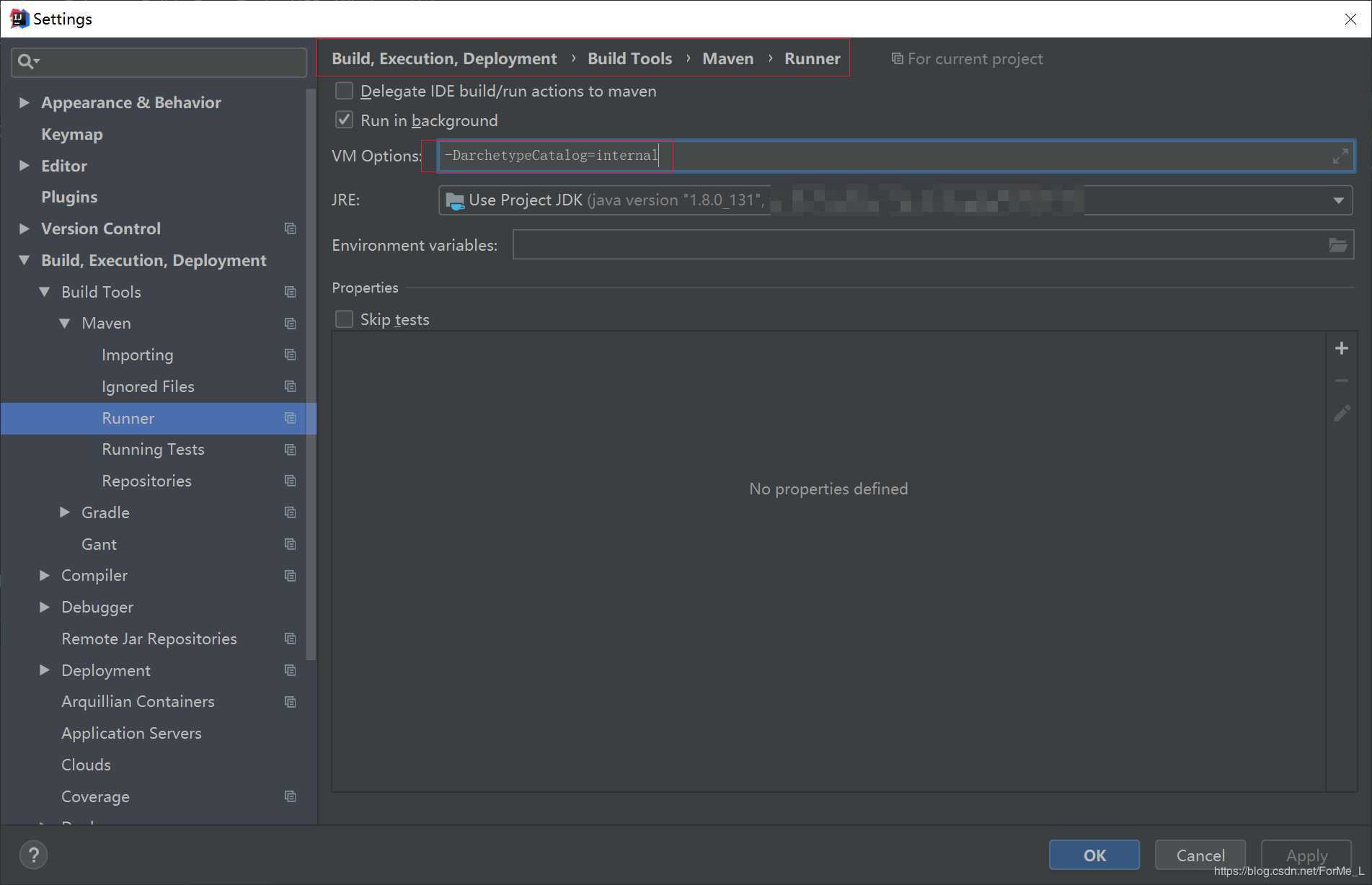Select Application Servers item
This screenshot has width=1372, height=885.
coord(131,733)
